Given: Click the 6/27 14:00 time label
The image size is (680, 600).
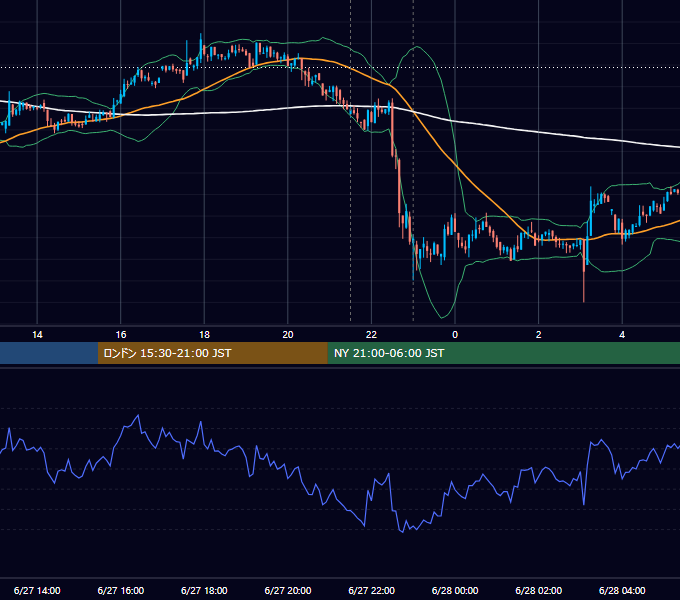Looking at the screenshot, I should 37,590.
